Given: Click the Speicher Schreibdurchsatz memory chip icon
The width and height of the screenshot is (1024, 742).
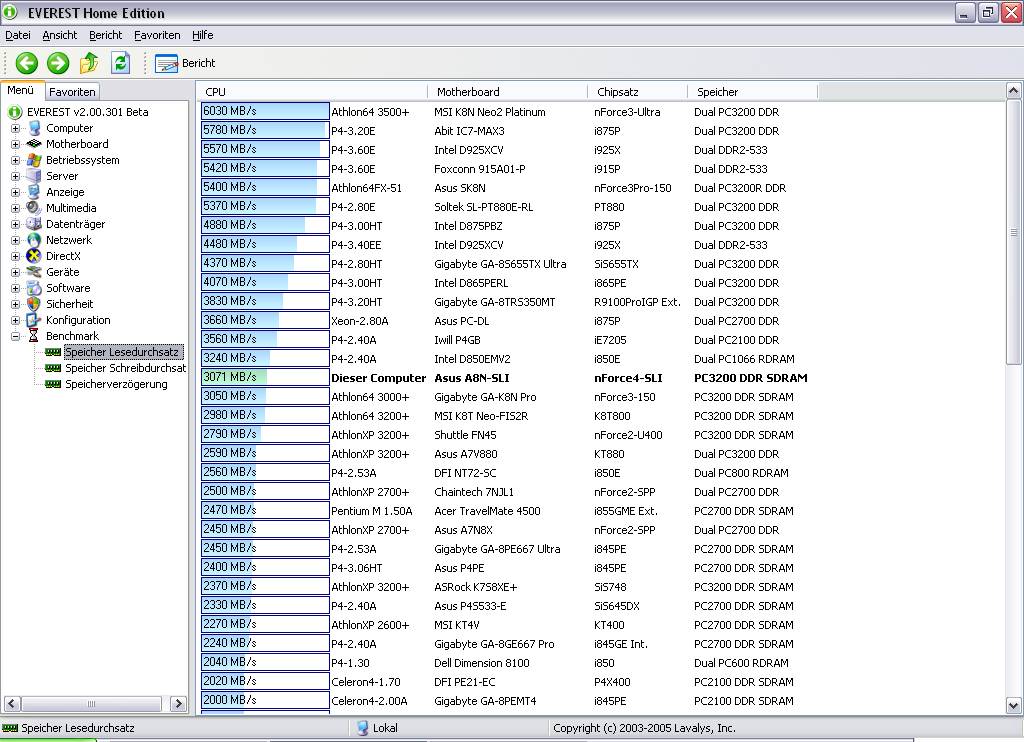Looking at the screenshot, I should coord(53,368).
